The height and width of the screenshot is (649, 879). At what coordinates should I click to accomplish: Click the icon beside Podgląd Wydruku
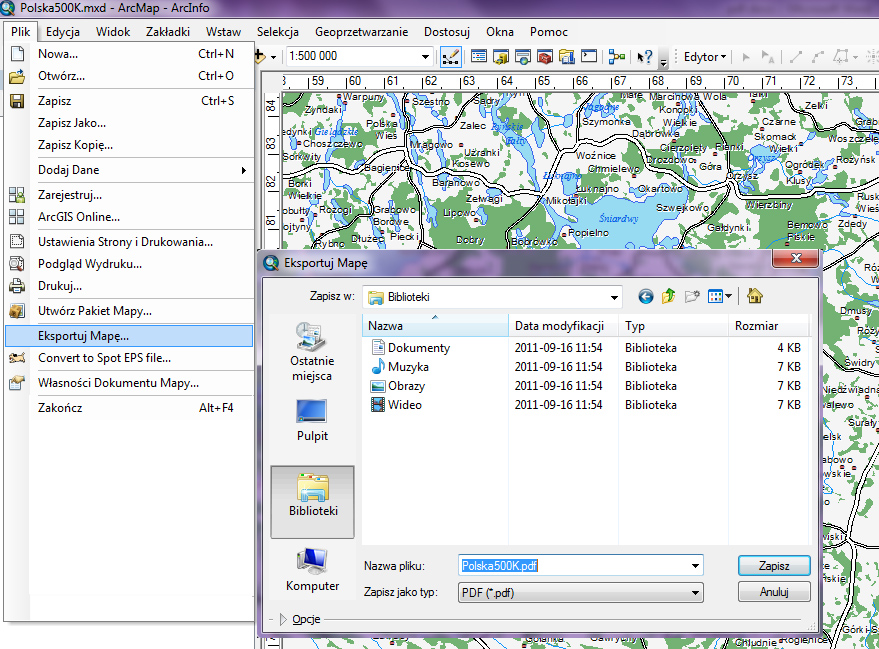17,263
